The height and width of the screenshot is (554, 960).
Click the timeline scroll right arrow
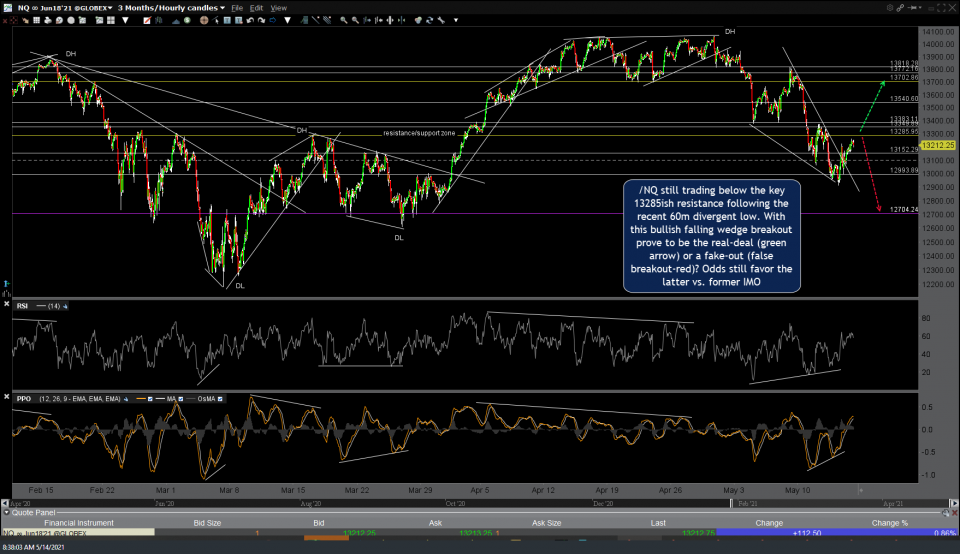click(x=954, y=503)
